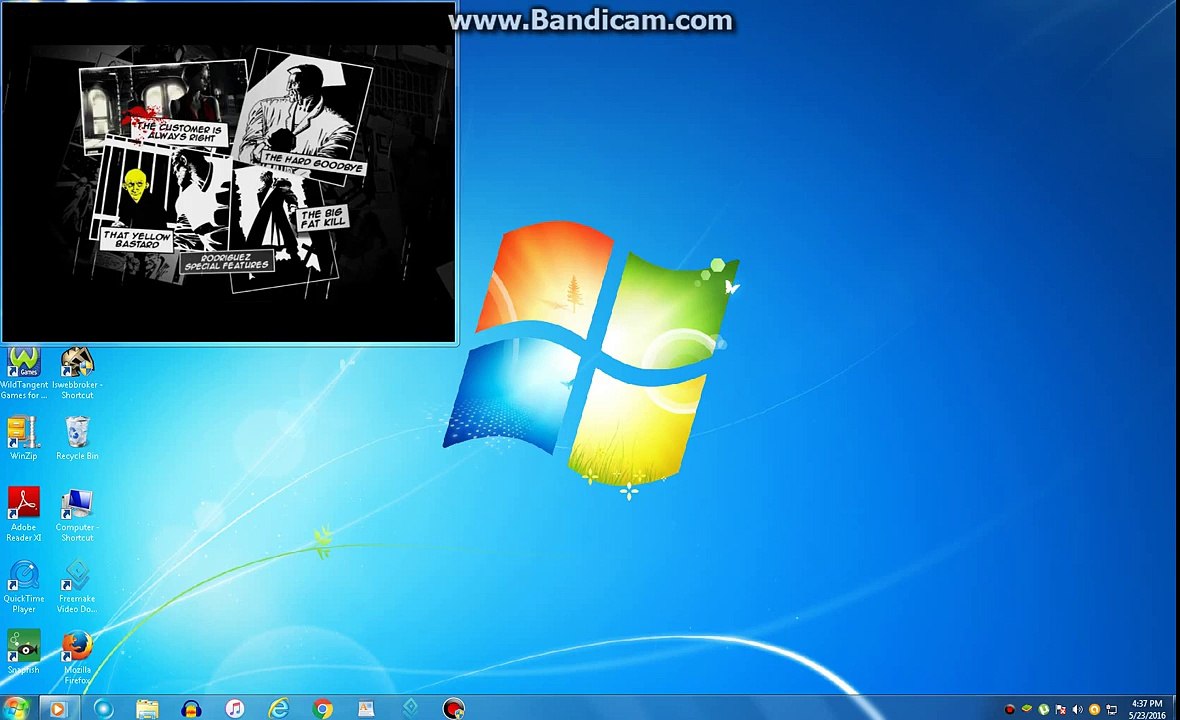Select 'That Yellow Bastard' menu entry
This screenshot has width=1180, height=720.
point(137,239)
